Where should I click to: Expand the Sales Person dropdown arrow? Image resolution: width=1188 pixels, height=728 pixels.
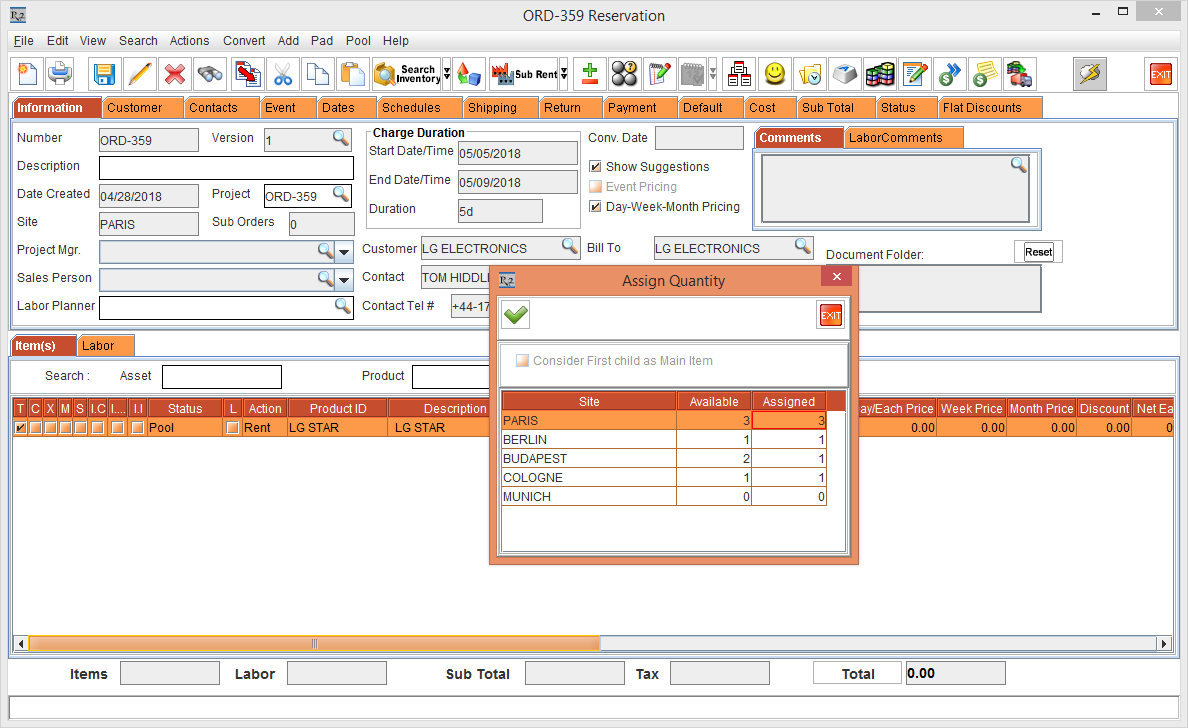(x=344, y=279)
